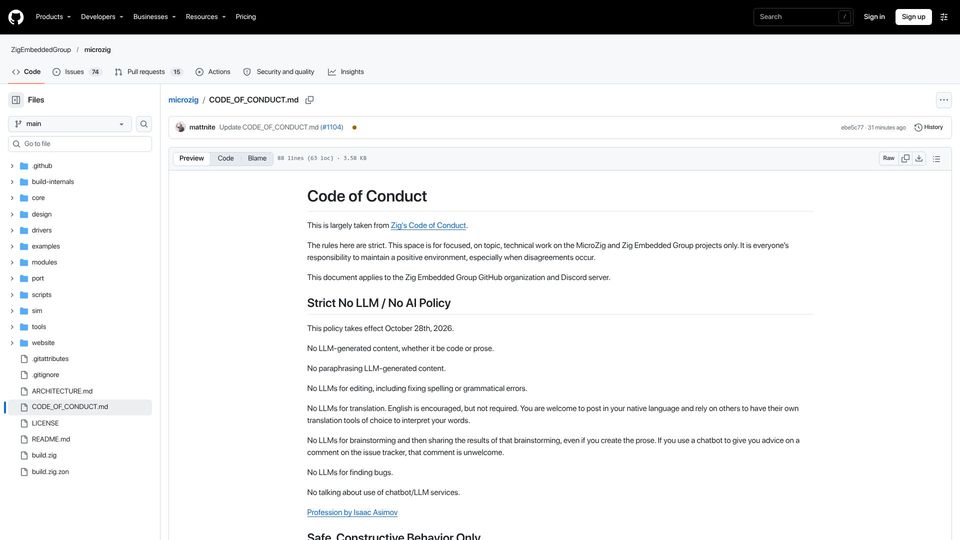Click the core folder icon
Viewport: 960px width, 540px height.
(24, 198)
